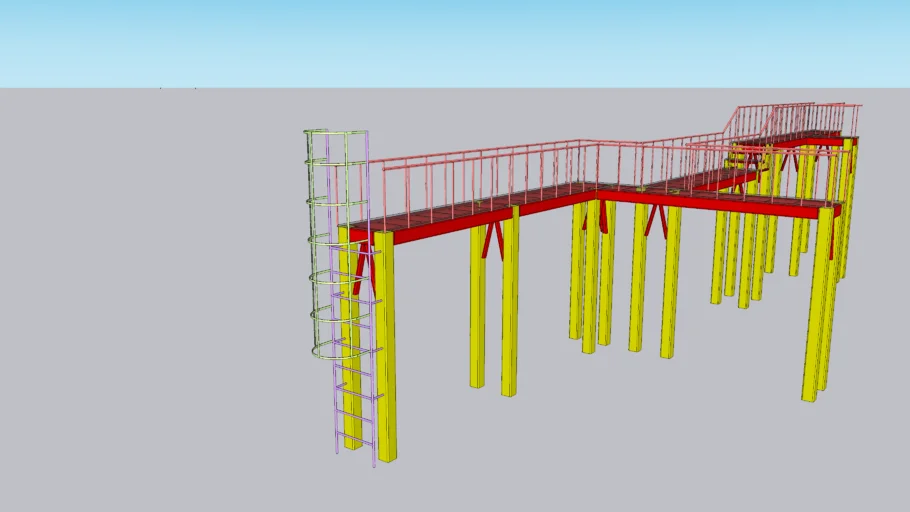The height and width of the screenshot is (512, 910).
Task: Click the blue sky background
Action: pyautogui.click(x=450, y=40)
